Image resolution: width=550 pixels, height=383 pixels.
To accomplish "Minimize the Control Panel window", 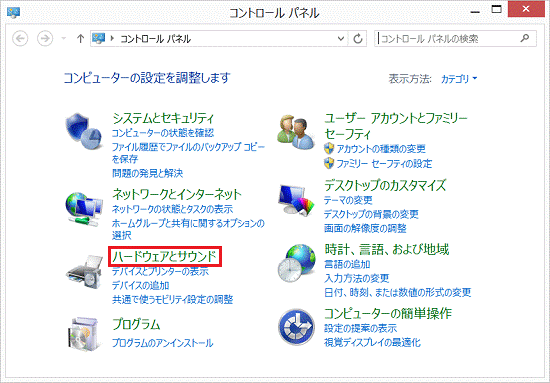I will click(475, 11).
